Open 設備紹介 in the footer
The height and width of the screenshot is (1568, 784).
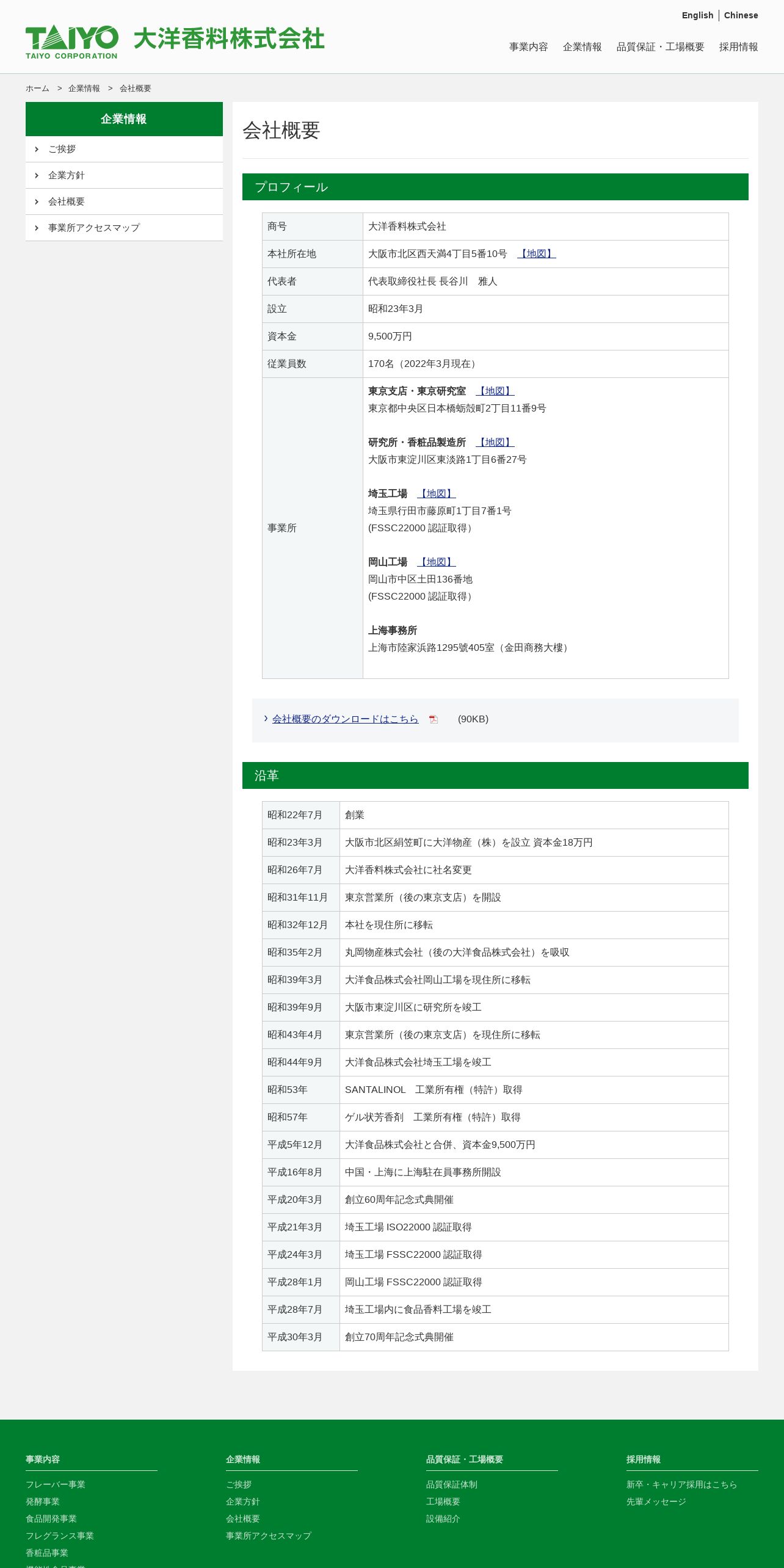[x=443, y=1519]
